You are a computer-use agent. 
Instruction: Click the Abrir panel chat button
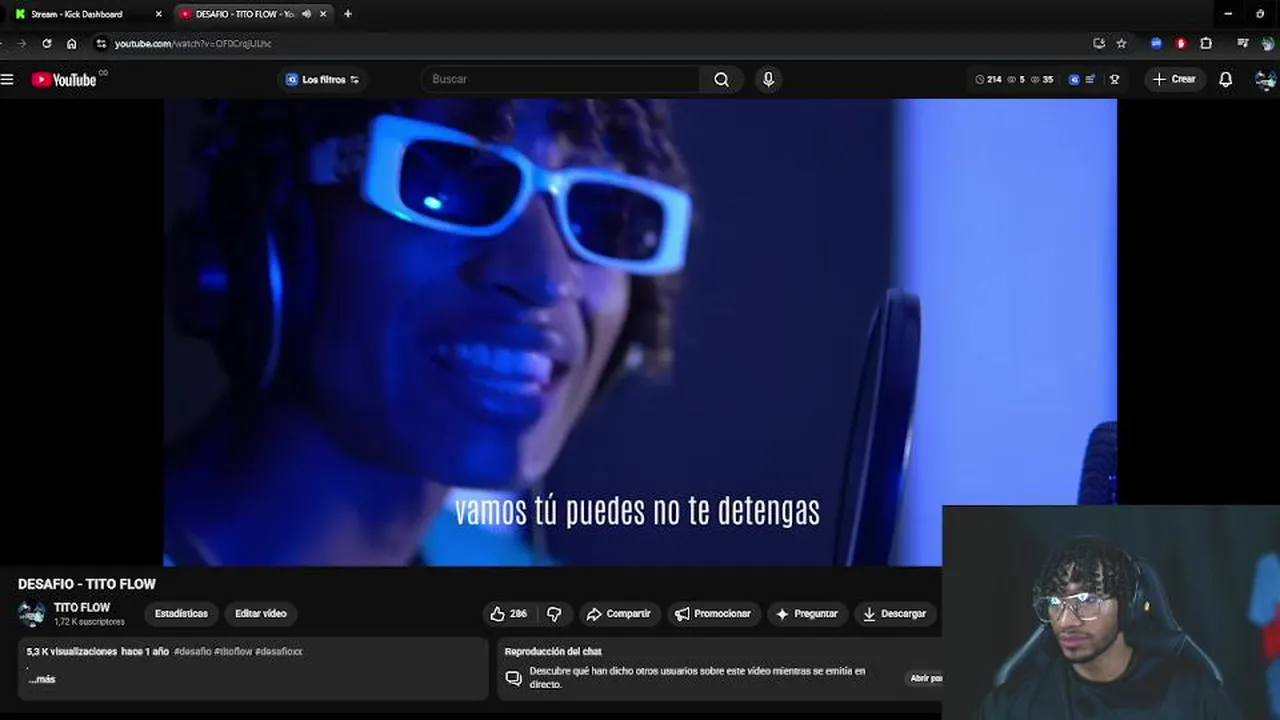click(x=925, y=678)
